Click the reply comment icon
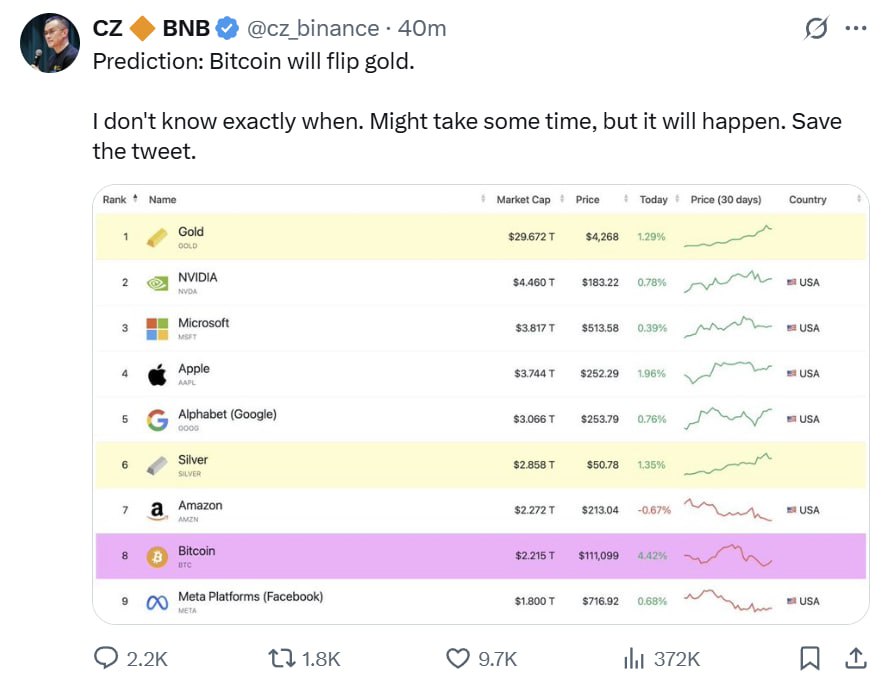The width and height of the screenshot is (888, 677). click(x=107, y=657)
